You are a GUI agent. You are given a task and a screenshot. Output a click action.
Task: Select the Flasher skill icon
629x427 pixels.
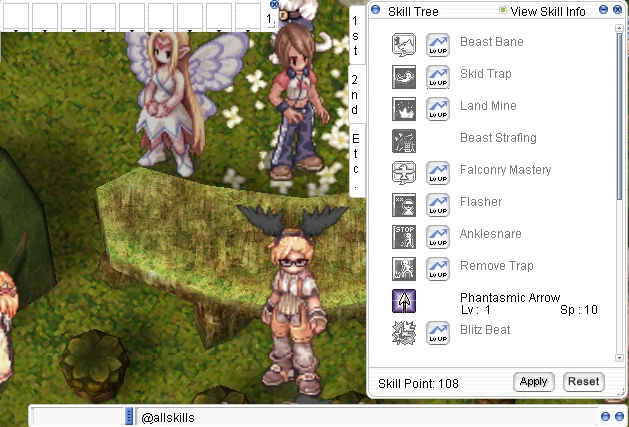[404, 205]
